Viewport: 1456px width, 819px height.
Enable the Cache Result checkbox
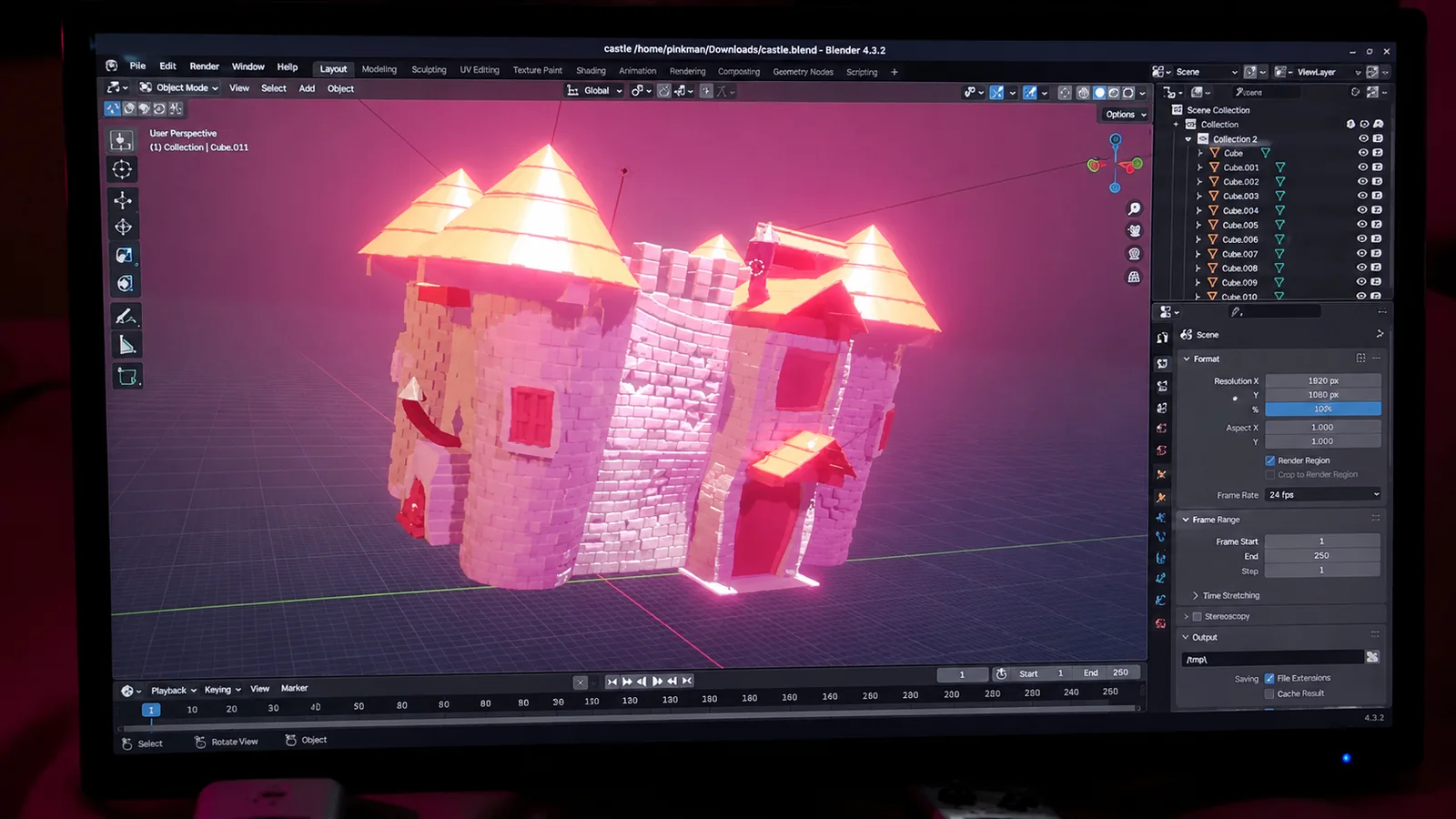click(1269, 693)
